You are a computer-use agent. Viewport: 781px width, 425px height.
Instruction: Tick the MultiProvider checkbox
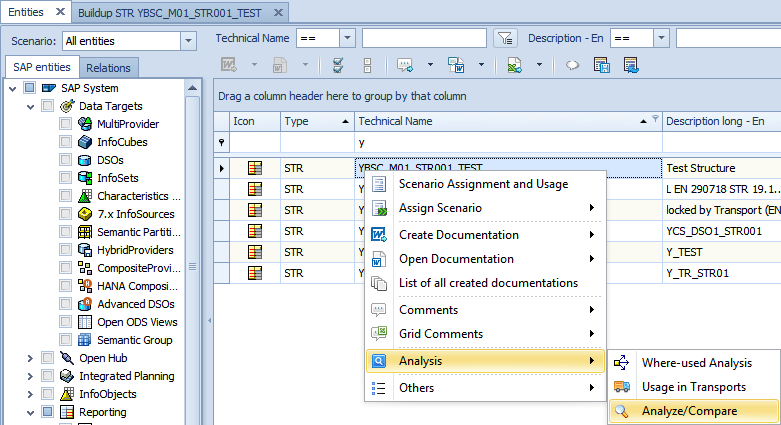pyautogui.click(x=66, y=124)
